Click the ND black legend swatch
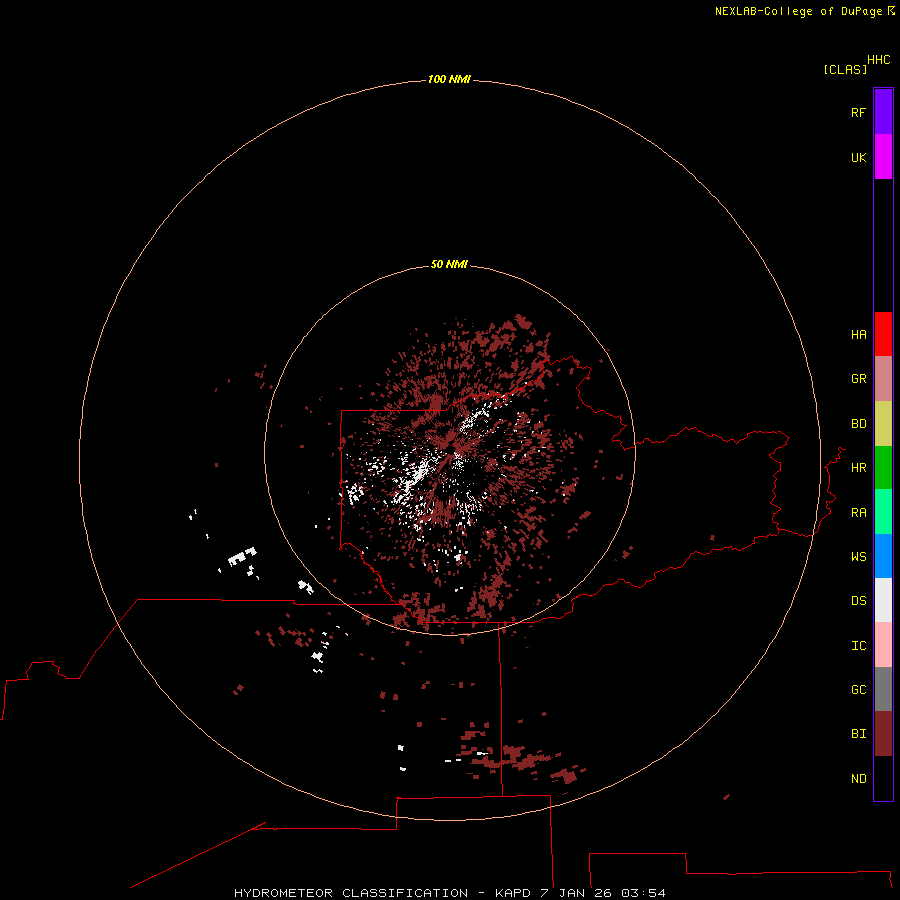This screenshot has height=900, width=900. 883,778
